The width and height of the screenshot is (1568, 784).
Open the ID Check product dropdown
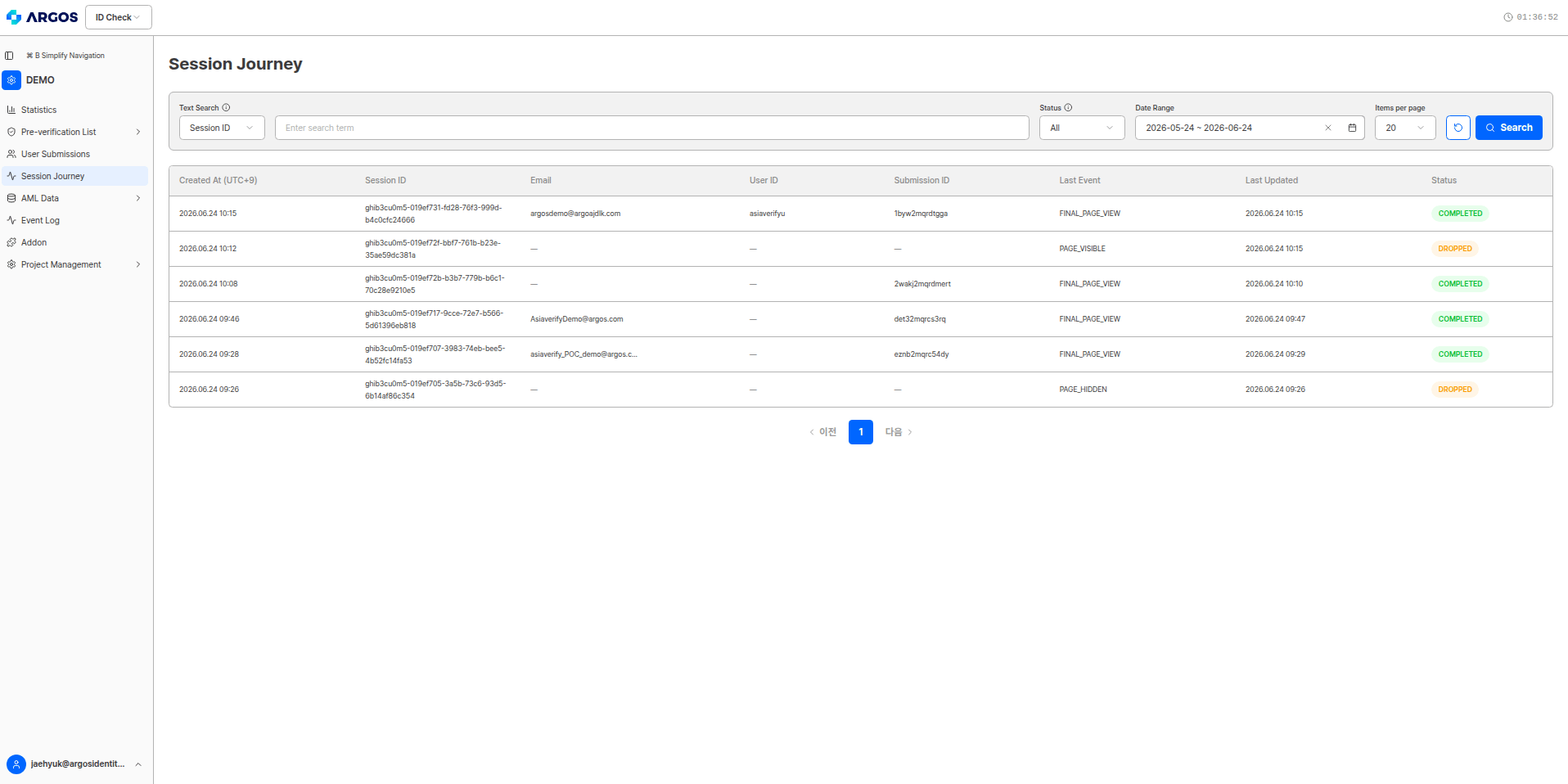[x=119, y=17]
